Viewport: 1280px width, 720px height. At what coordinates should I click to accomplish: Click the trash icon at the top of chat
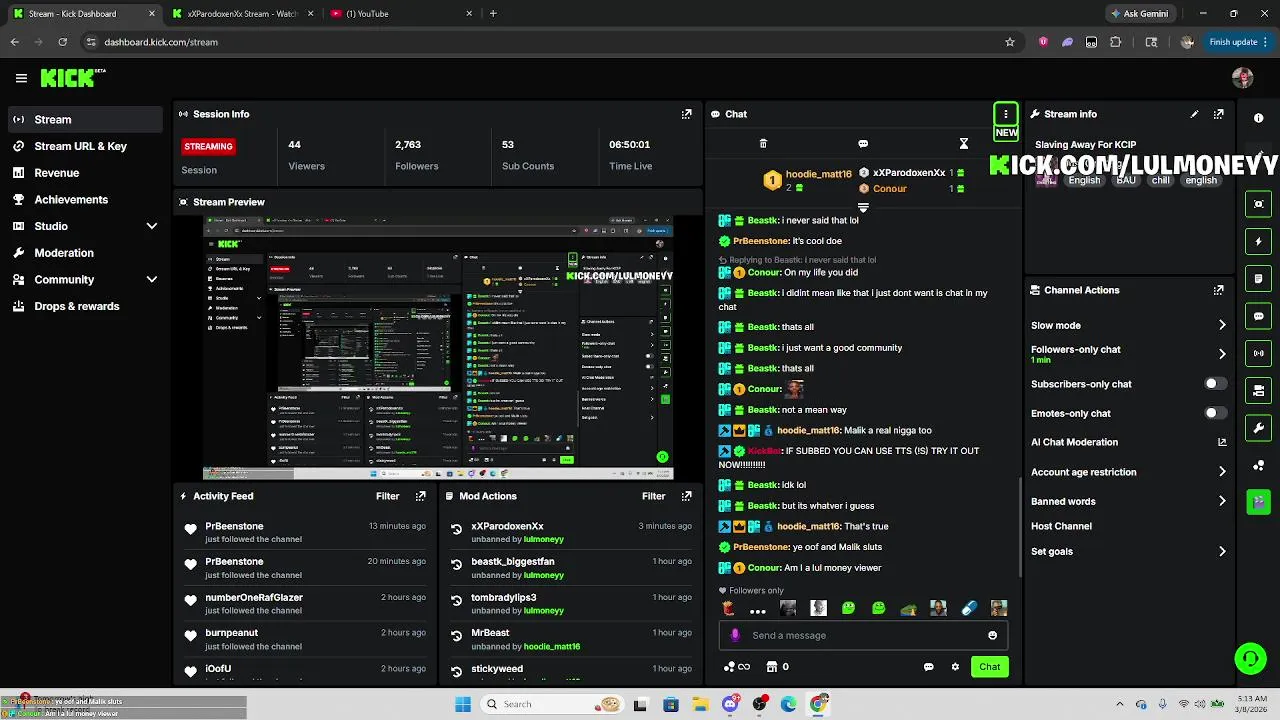(x=763, y=144)
